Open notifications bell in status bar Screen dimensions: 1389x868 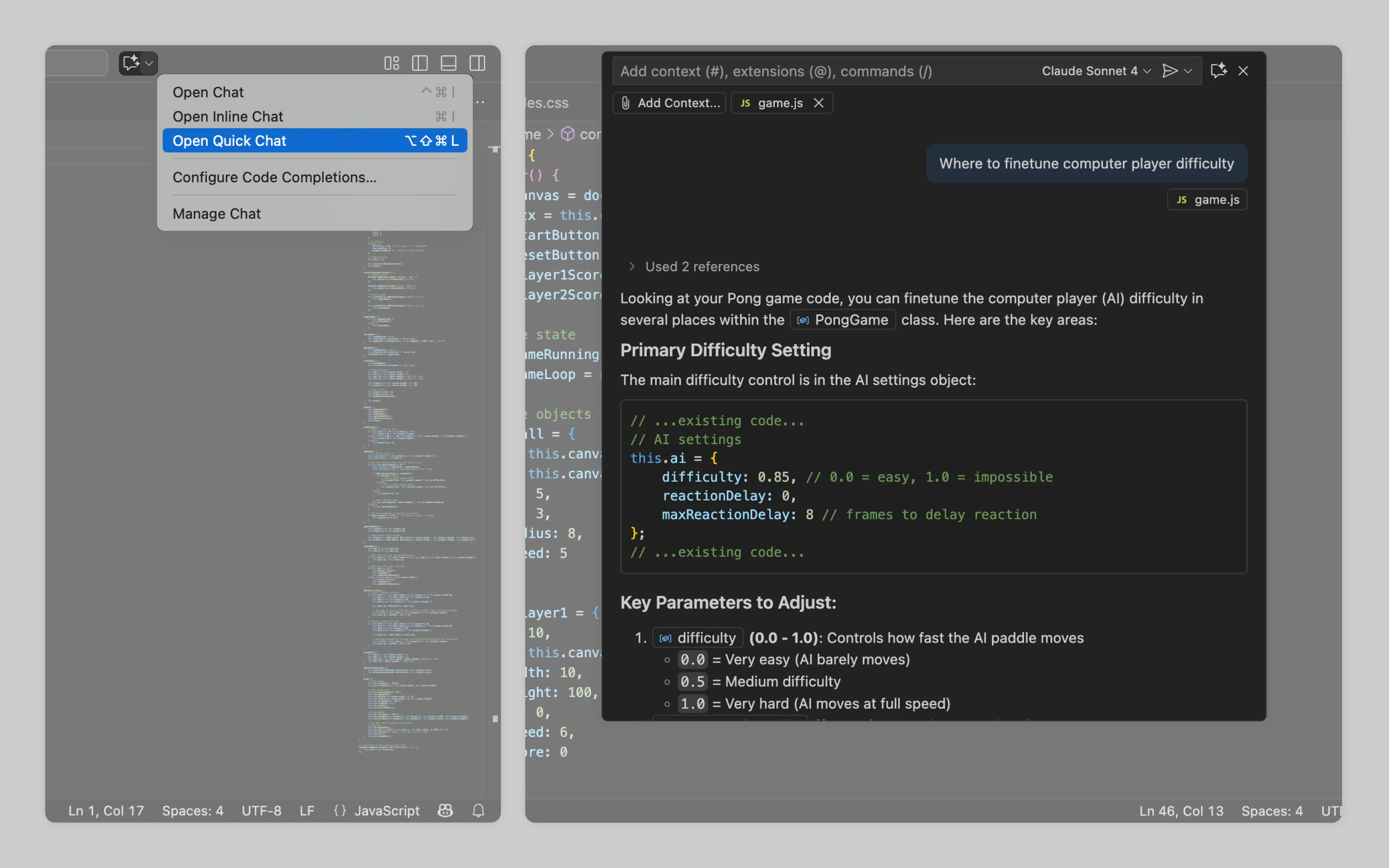(x=479, y=810)
